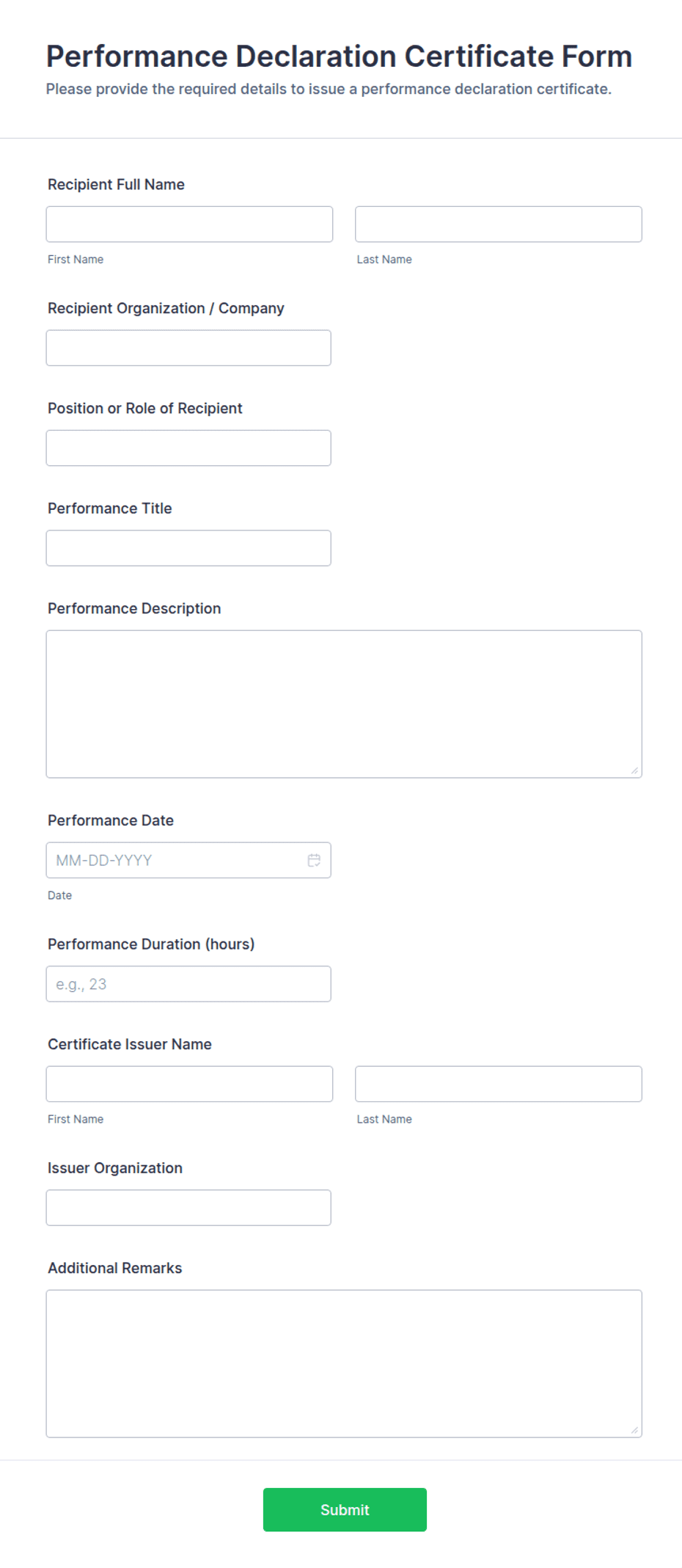Click the Performance Date label
682x1568 pixels.
(x=111, y=820)
